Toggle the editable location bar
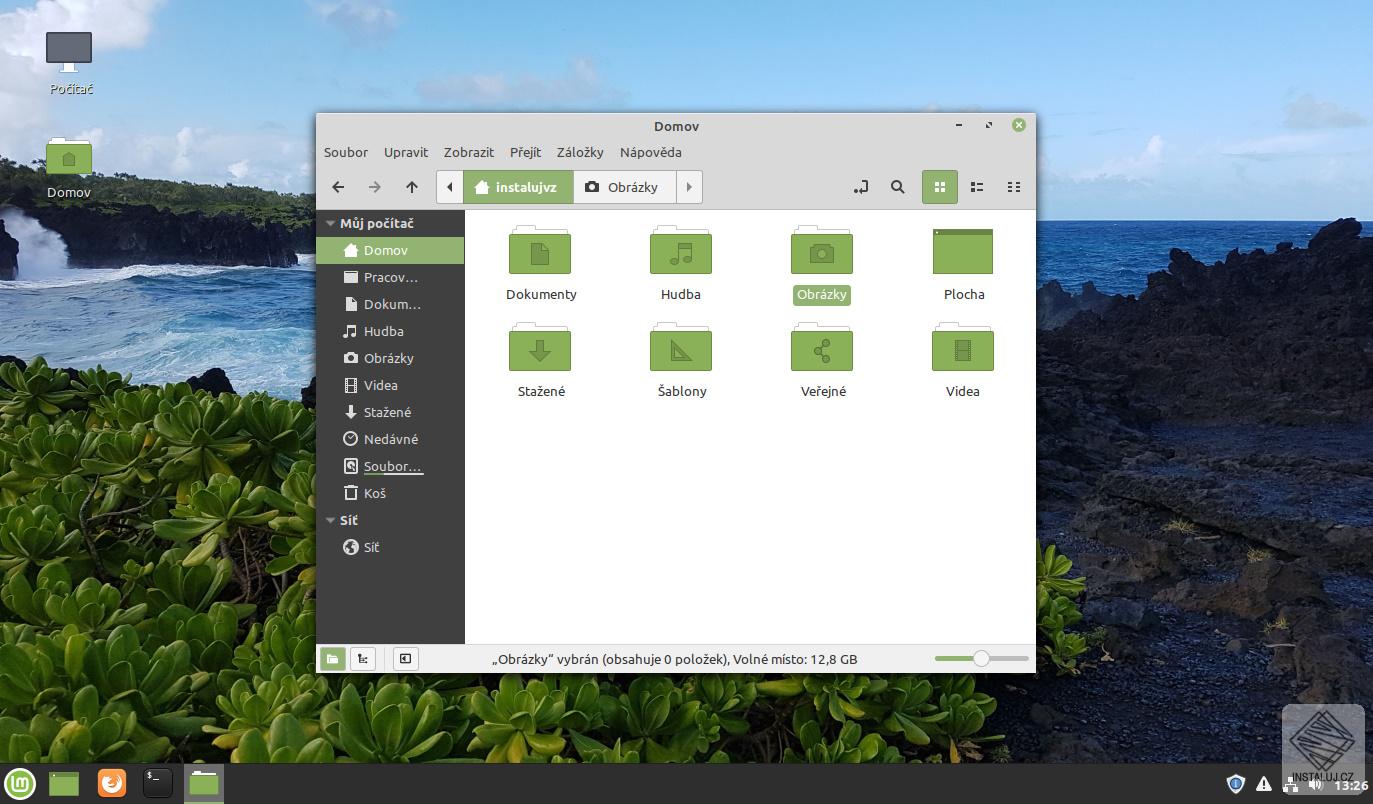The width and height of the screenshot is (1373, 804). coord(860,187)
